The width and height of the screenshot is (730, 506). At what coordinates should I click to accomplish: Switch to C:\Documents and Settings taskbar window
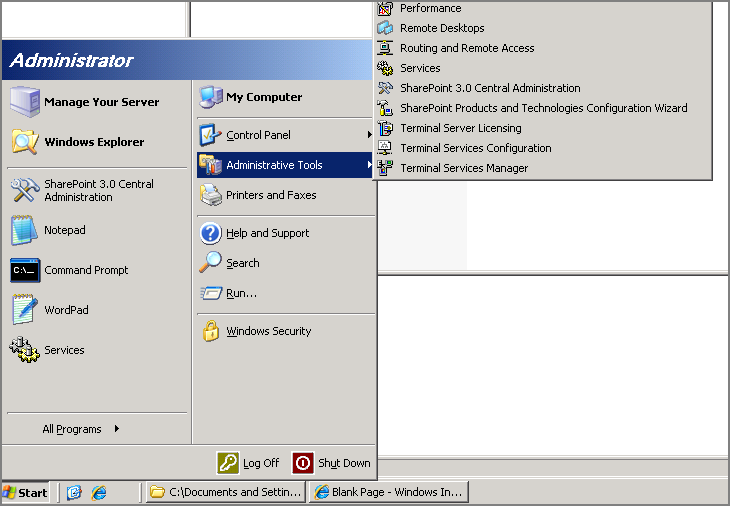pos(226,492)
